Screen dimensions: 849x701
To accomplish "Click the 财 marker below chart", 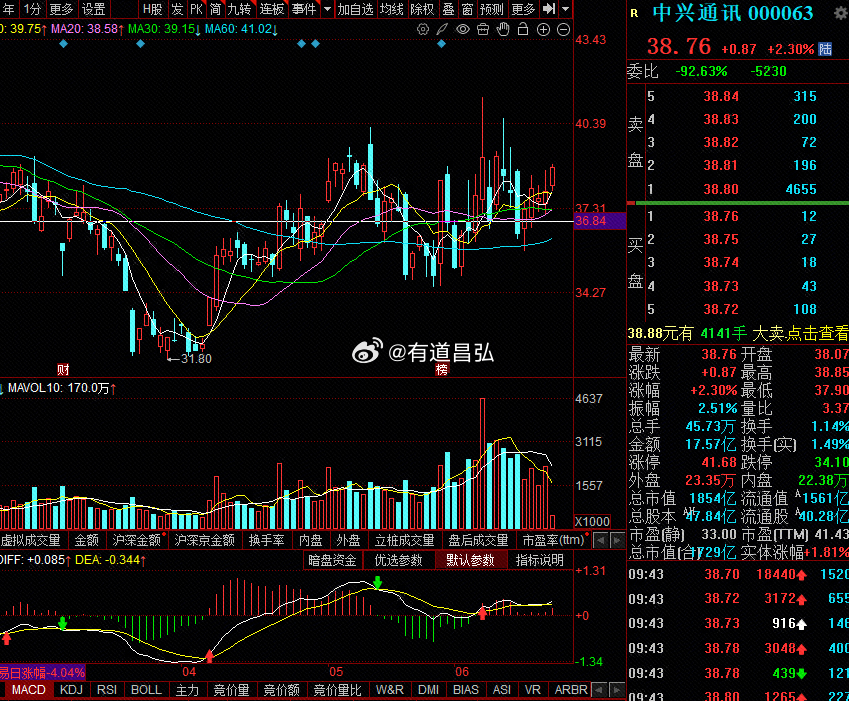I will 63,370.
